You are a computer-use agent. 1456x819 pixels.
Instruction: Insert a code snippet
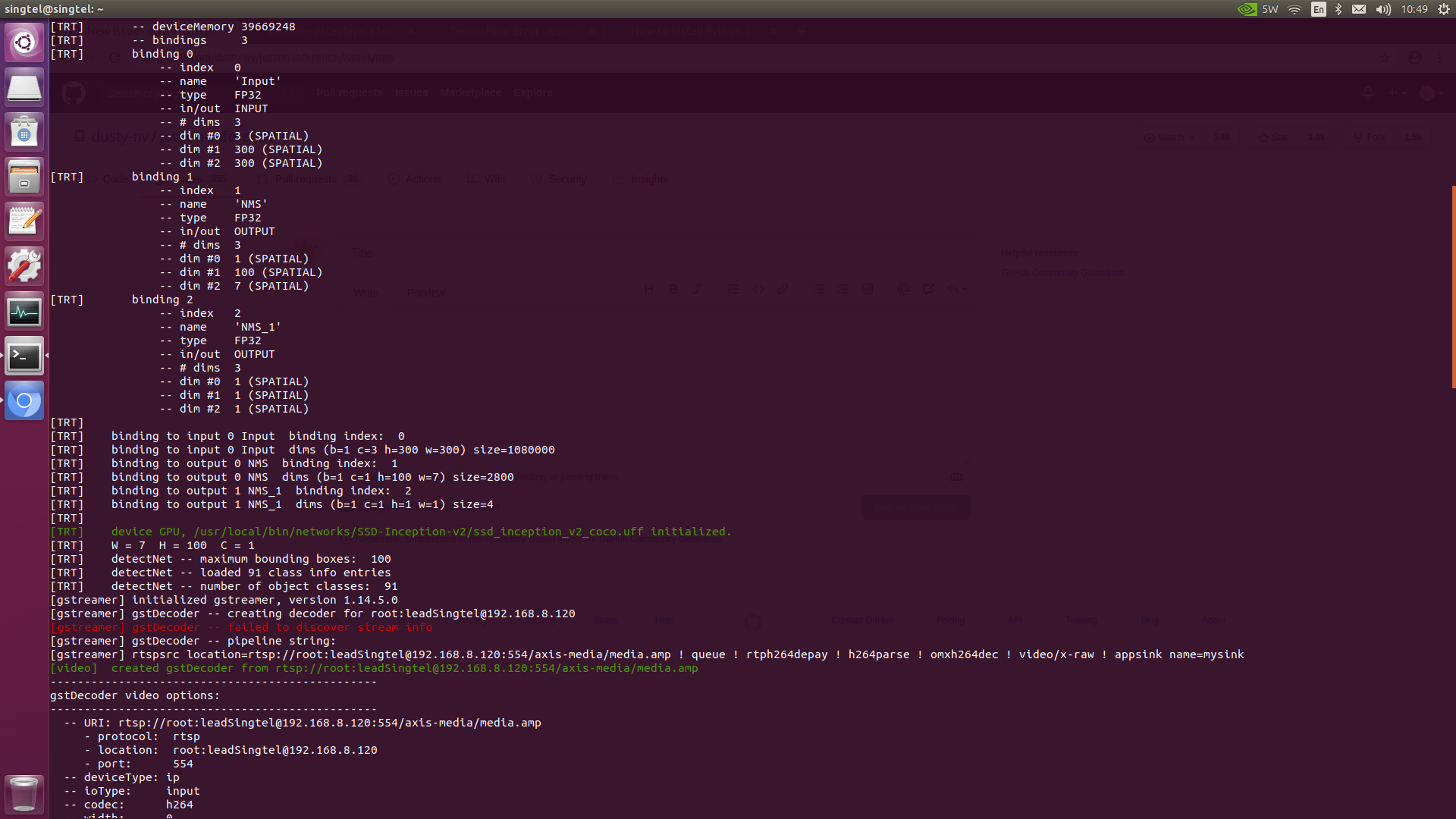tap(758, 289)
